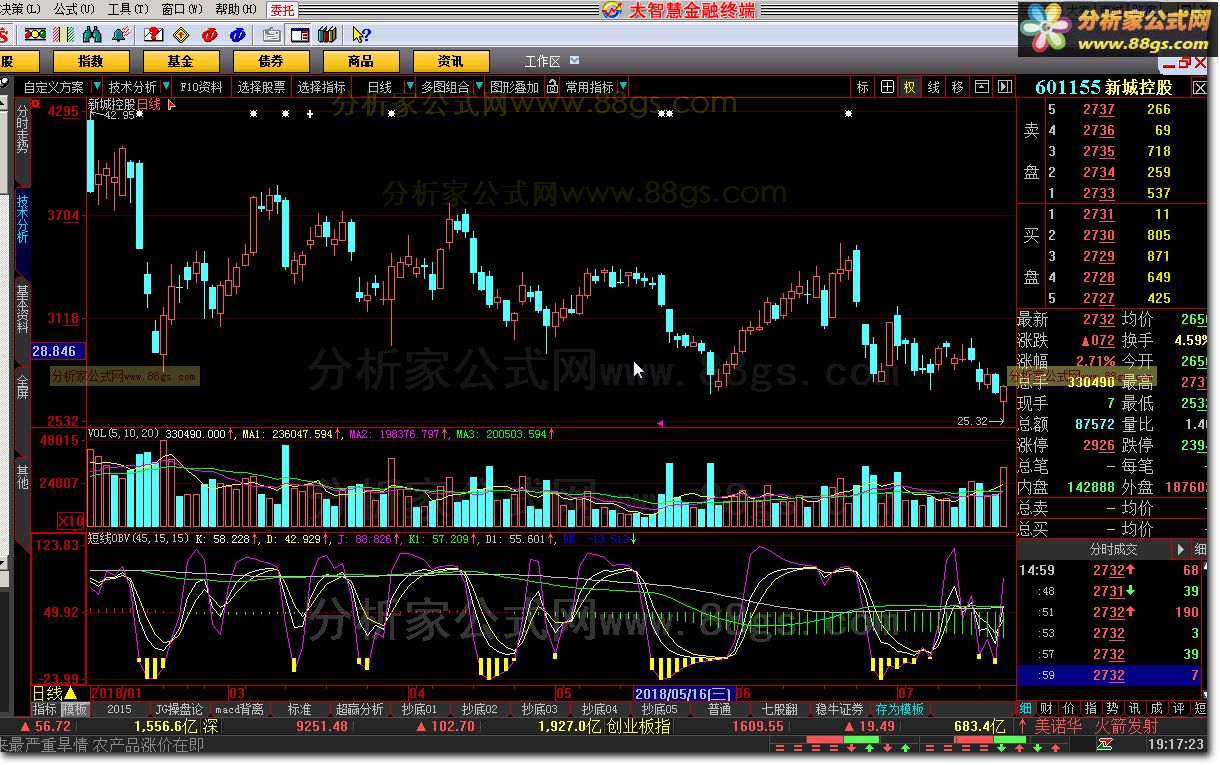Select the 超赢分析 indicator tab
Image resolution: width=1220 pixels, height=765 pixels.
point(359,709)
